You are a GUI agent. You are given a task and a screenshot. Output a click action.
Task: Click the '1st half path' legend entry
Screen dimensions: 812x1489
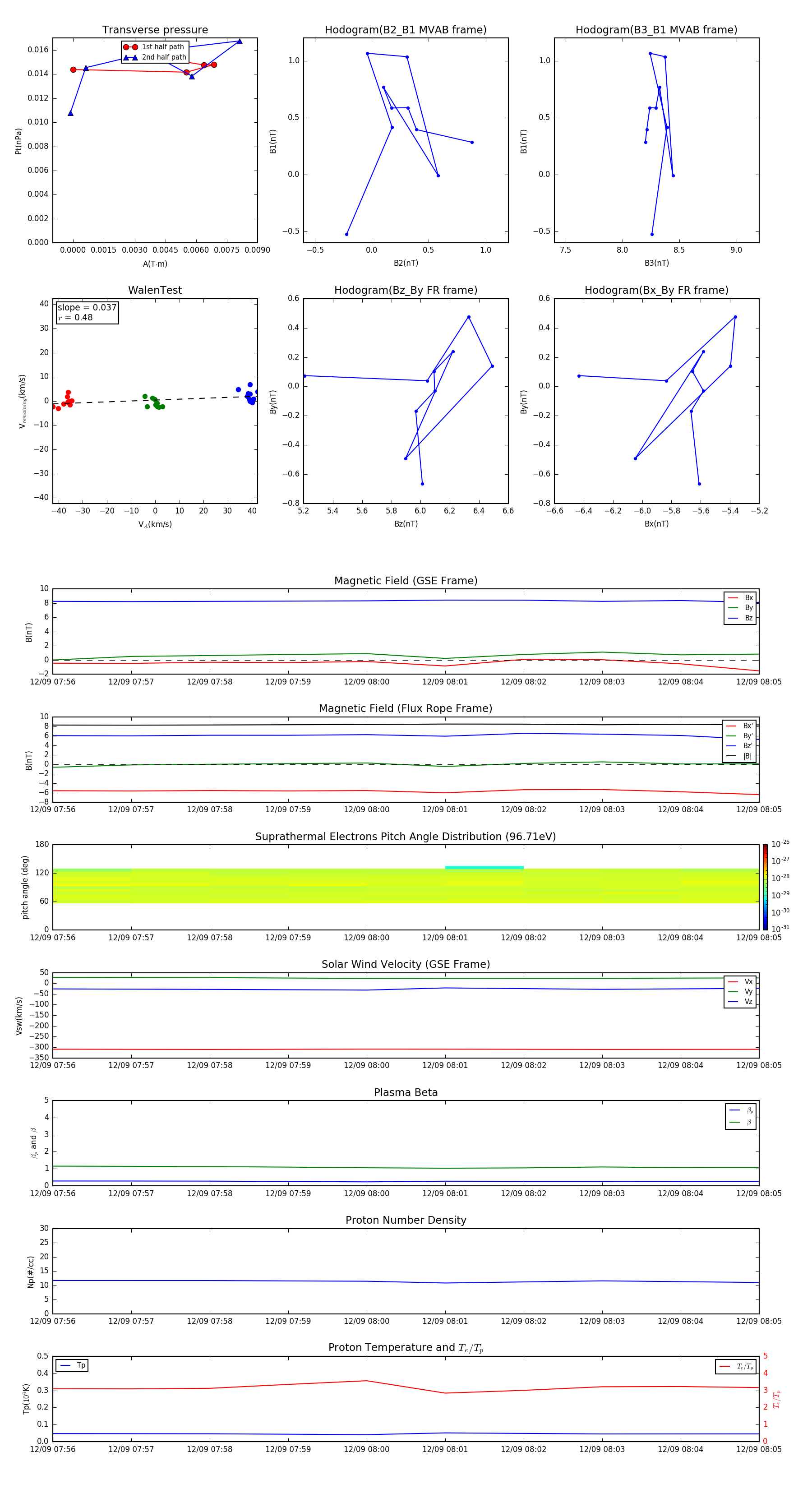pyautogui.click(x=154, y=47)
